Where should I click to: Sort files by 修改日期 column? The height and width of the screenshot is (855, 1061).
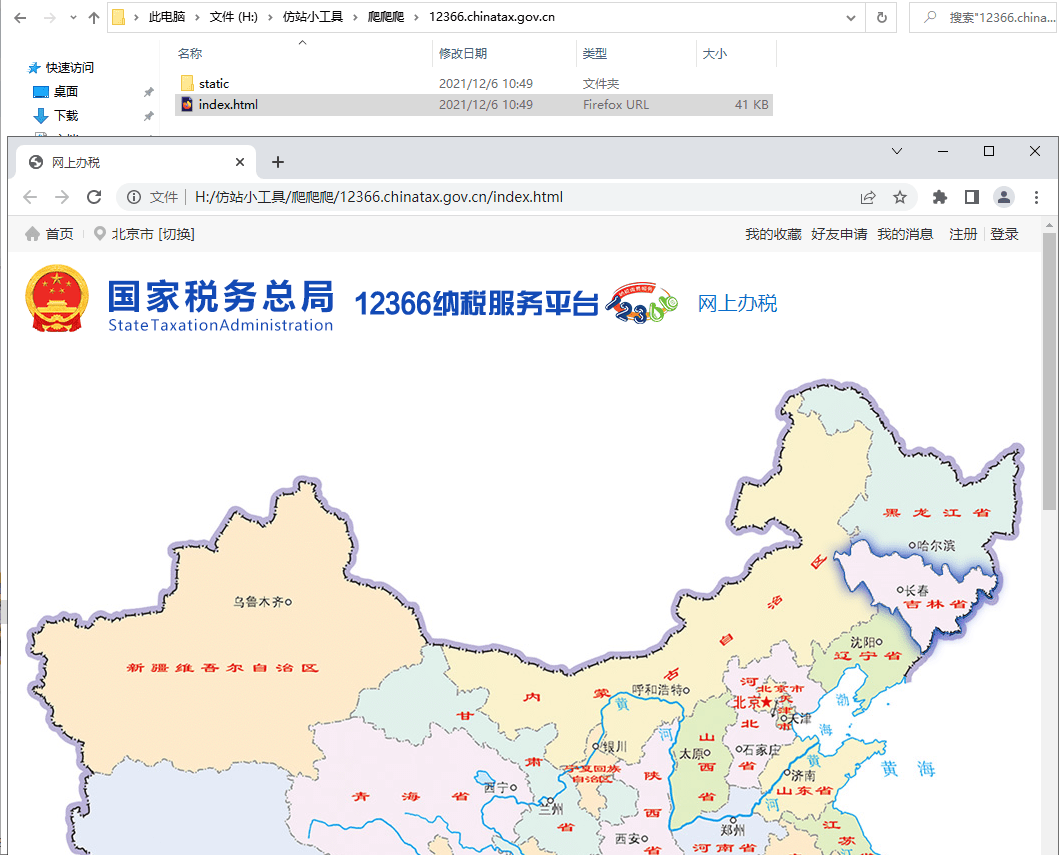click(x=463, y=53)
